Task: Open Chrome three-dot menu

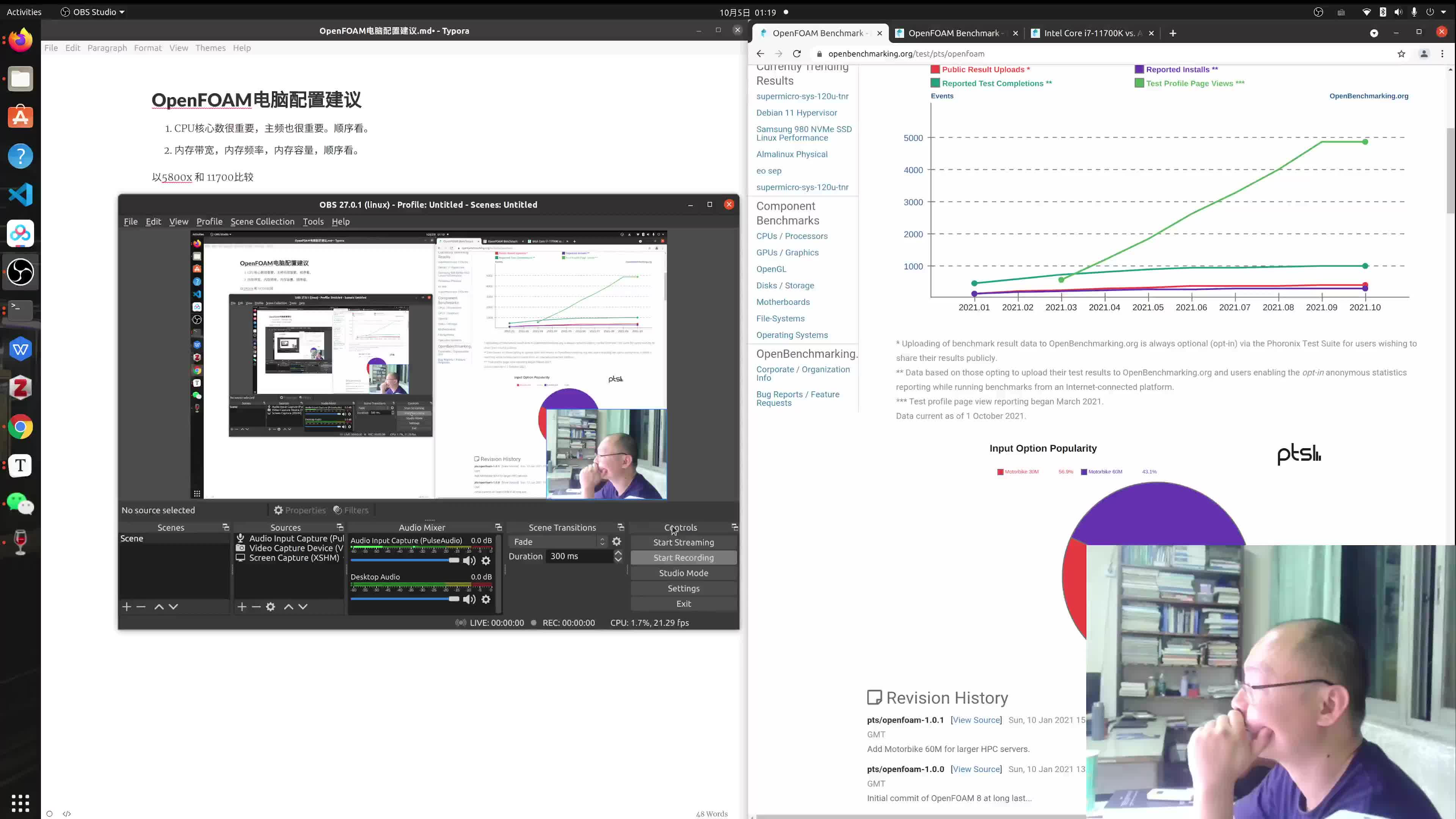Action: [x=1442, y=54]
